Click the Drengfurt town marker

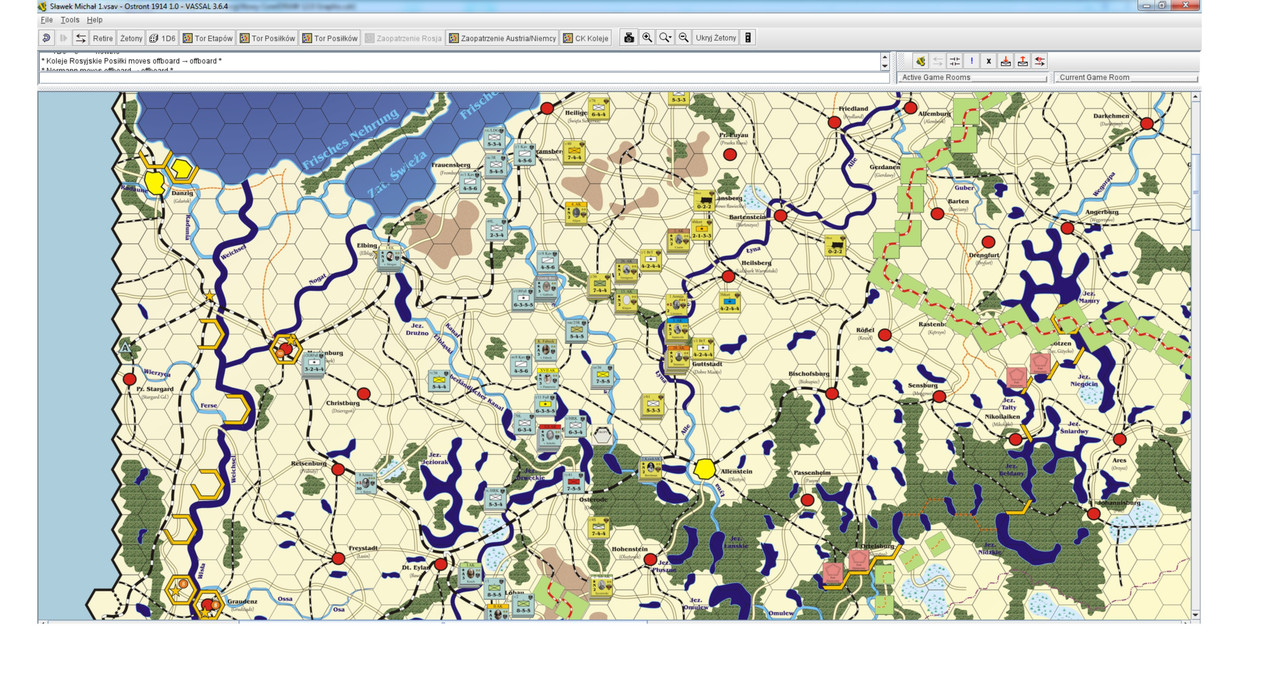(988, 242)
